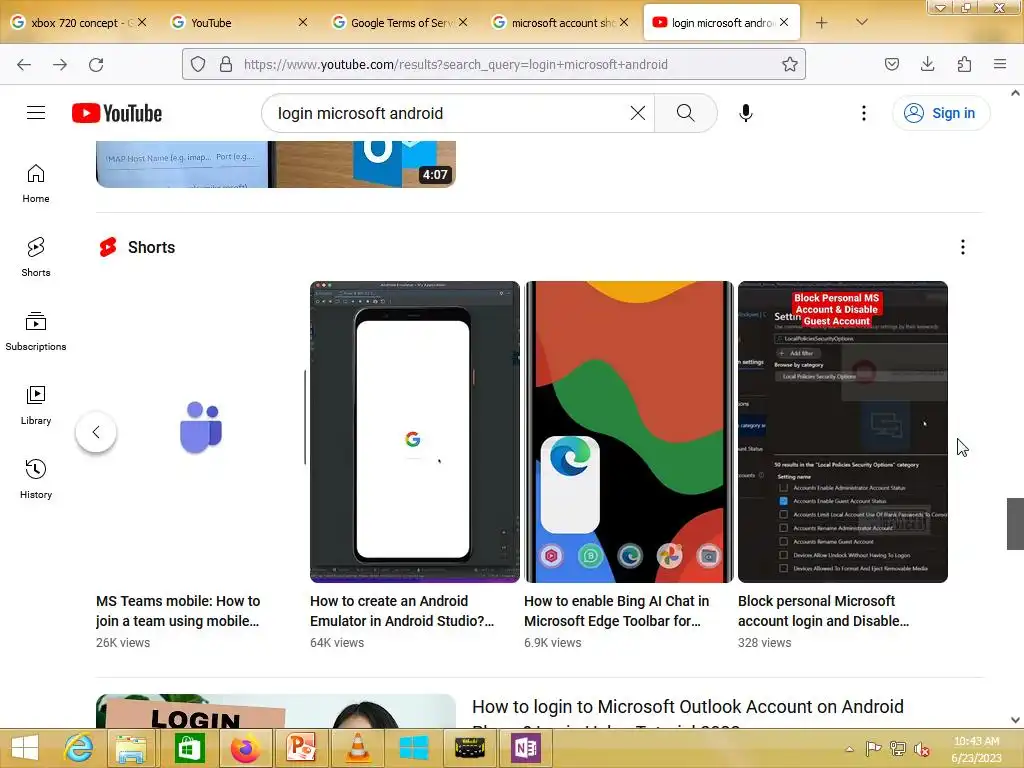Open the 4:07 video thumbnail
Screen dimensions: 1024x768
click(276, 164)
